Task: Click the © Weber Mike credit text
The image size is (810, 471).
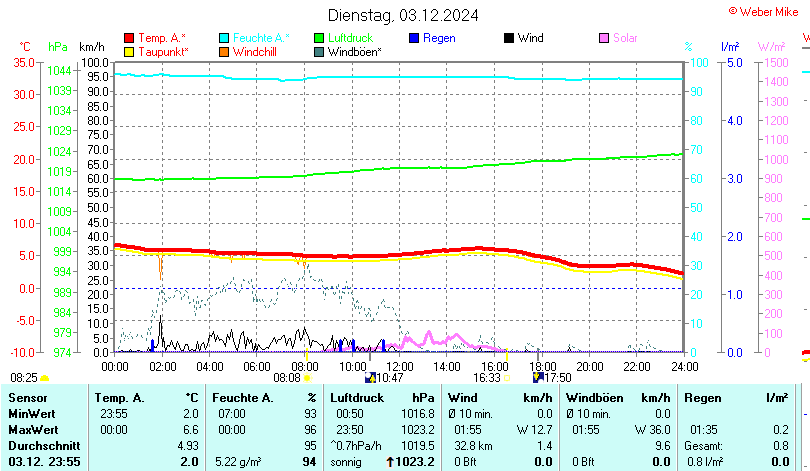Action: (x=764, y=12)
